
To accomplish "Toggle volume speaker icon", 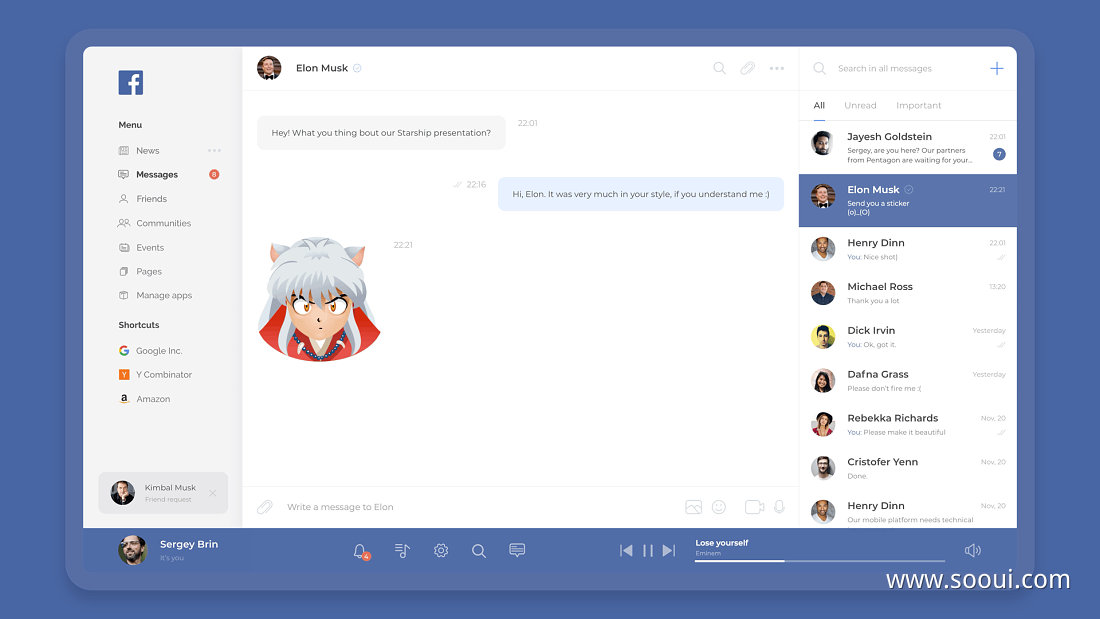I will pyautogui.click(x=972, y=551).
